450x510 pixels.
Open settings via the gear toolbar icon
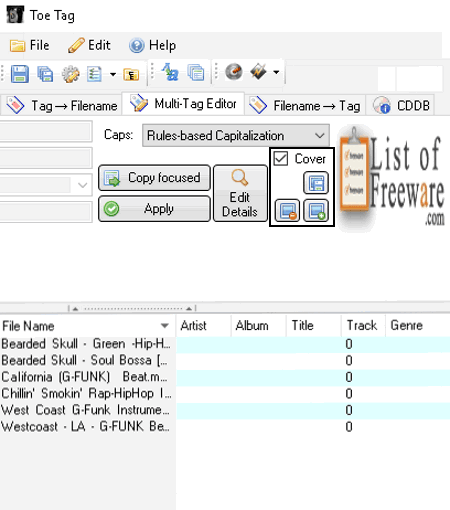pos(71,74)
